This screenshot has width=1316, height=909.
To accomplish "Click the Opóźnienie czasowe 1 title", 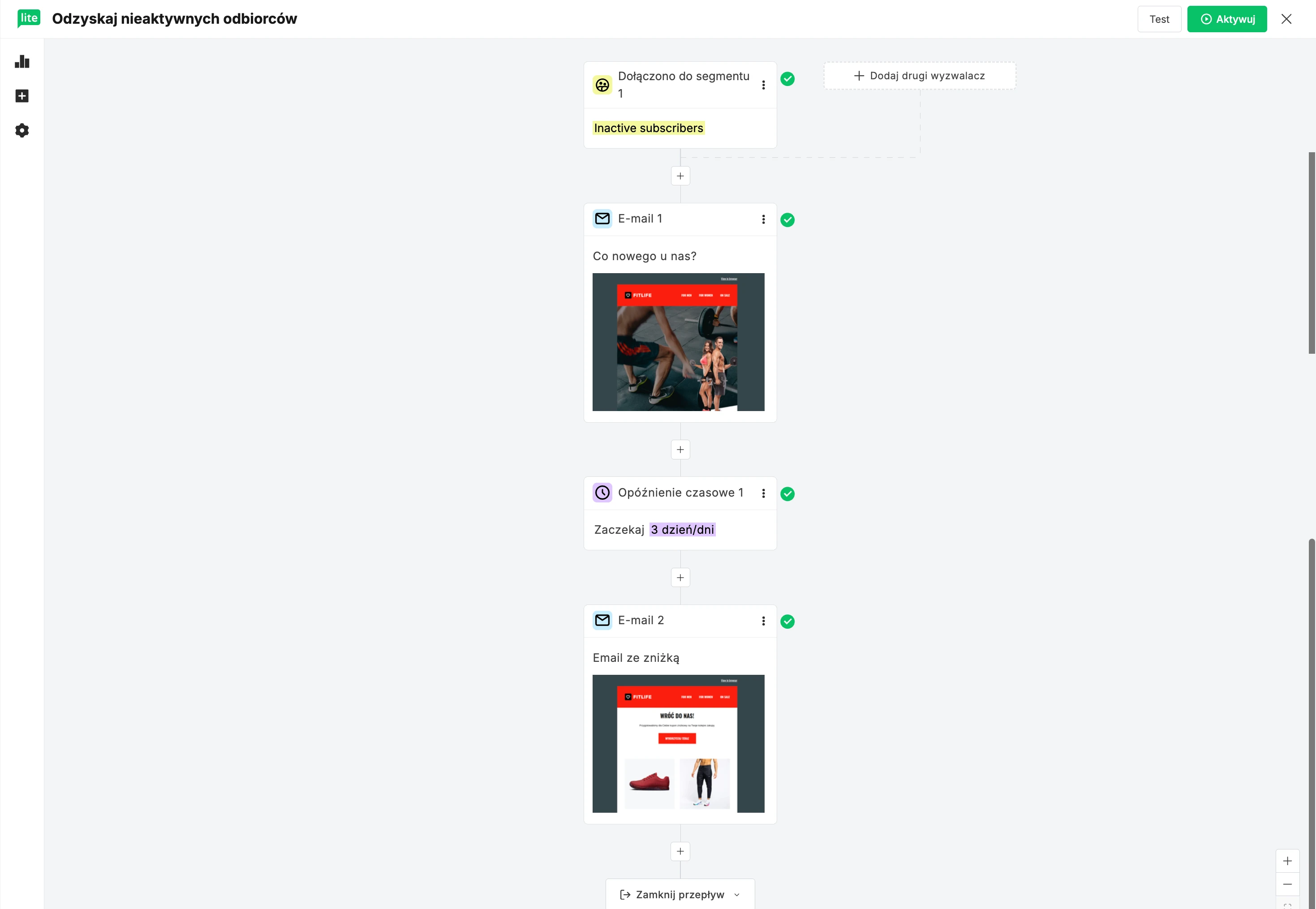I will [680, 493].
